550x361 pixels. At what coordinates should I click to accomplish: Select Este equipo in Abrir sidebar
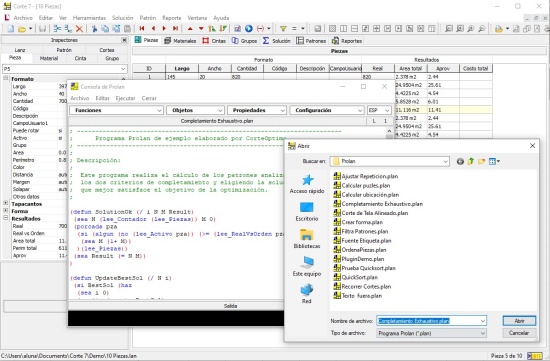point(307,267)
